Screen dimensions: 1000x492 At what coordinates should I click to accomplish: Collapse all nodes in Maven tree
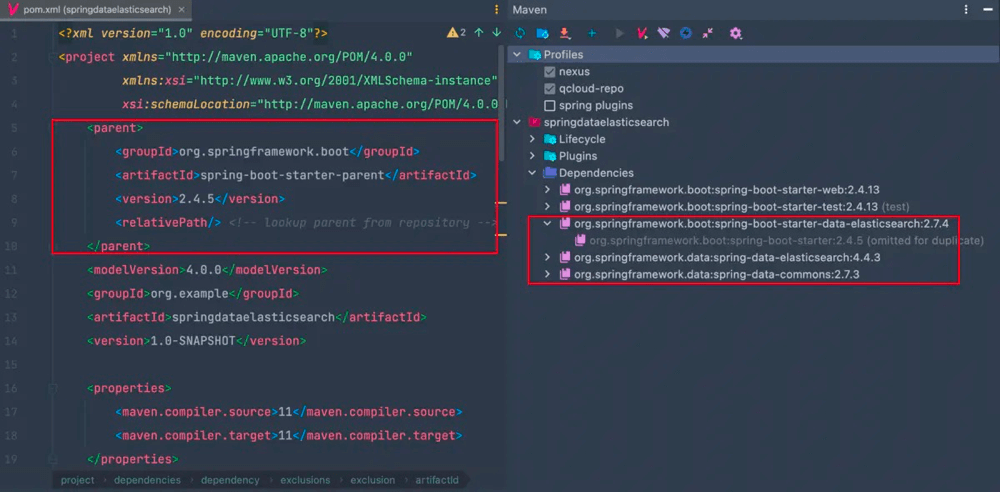click(708, 33)
